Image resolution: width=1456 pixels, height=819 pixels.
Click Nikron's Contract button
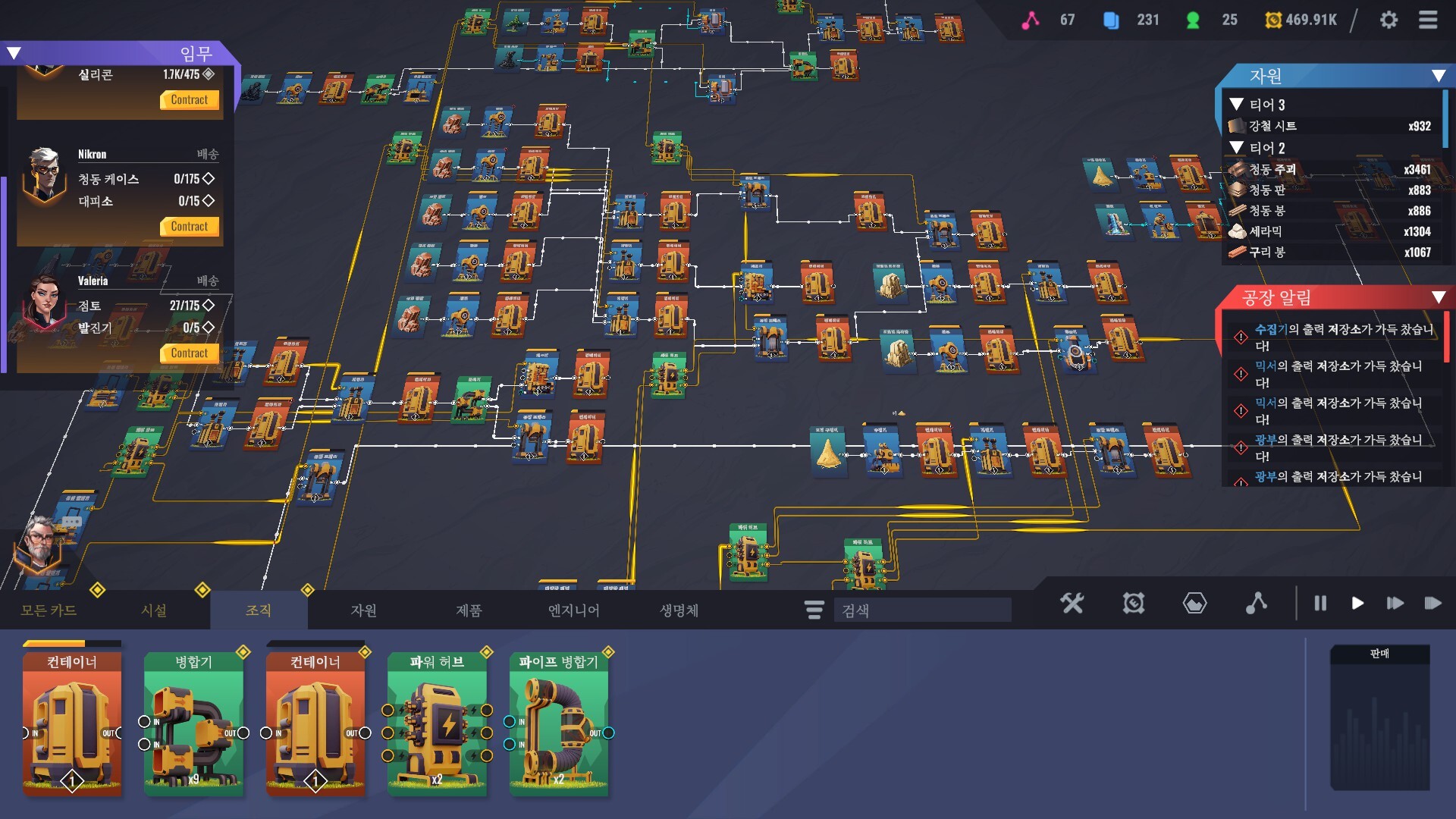[x=189, y=227]
